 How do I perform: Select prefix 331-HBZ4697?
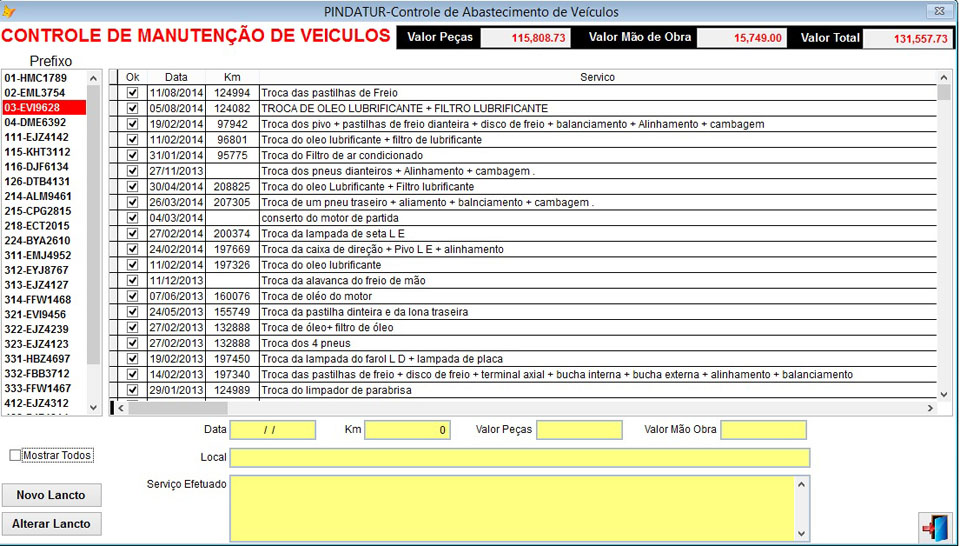point(44,359)
